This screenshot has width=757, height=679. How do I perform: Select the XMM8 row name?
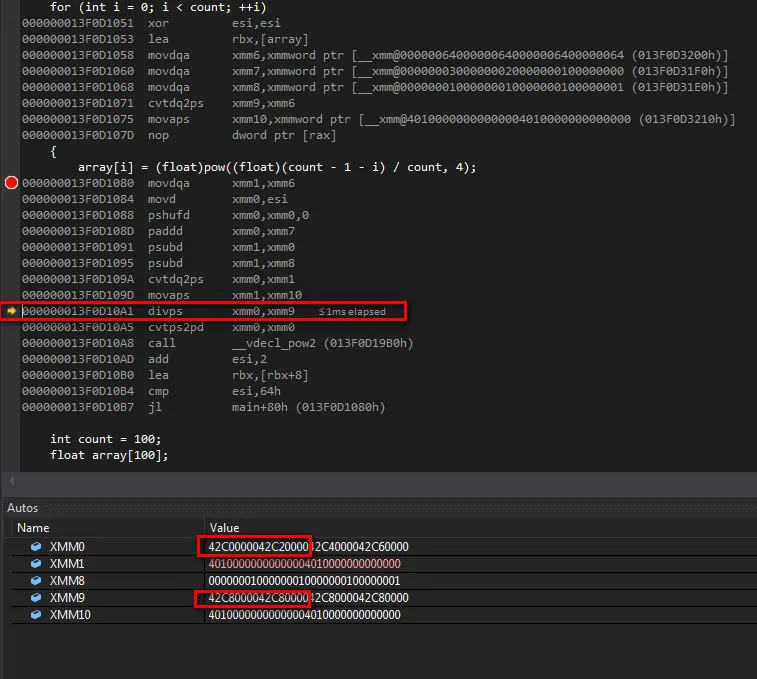[67, 580]
